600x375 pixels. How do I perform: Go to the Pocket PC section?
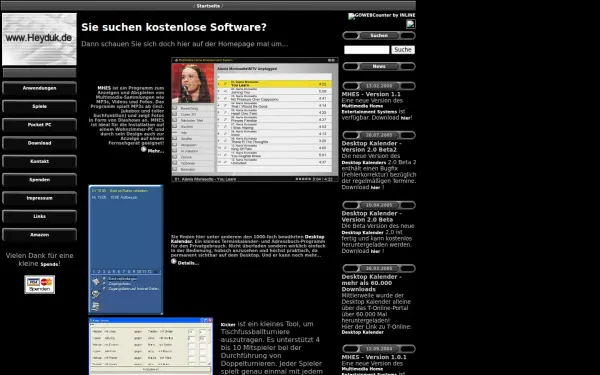pyautogui.click(x=39, y=125)
